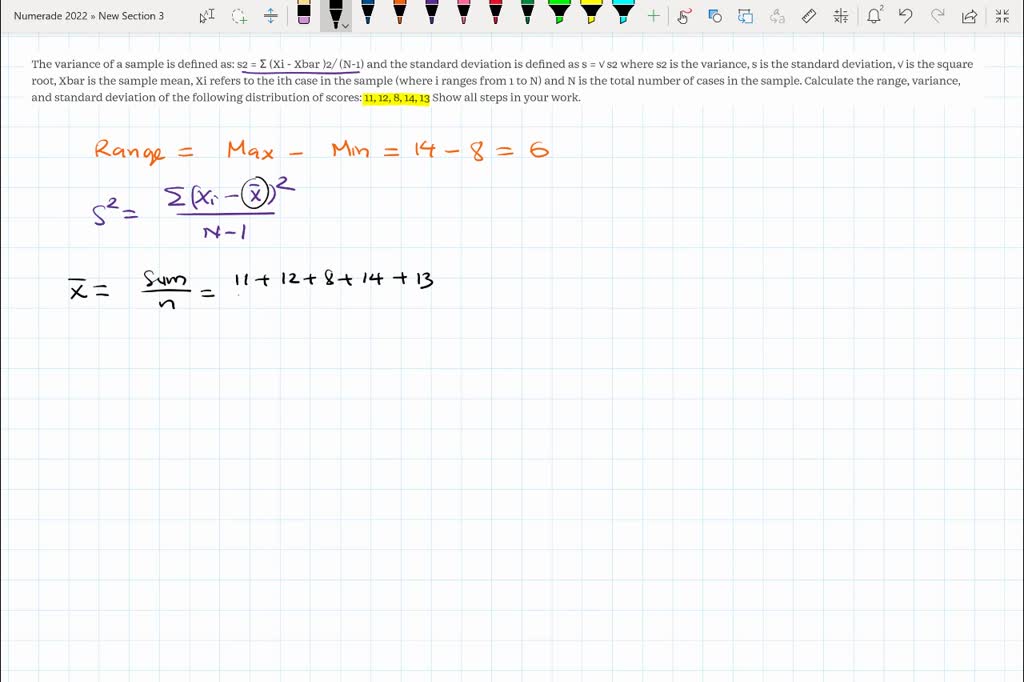Redo the last undone action

coord(936,15)
